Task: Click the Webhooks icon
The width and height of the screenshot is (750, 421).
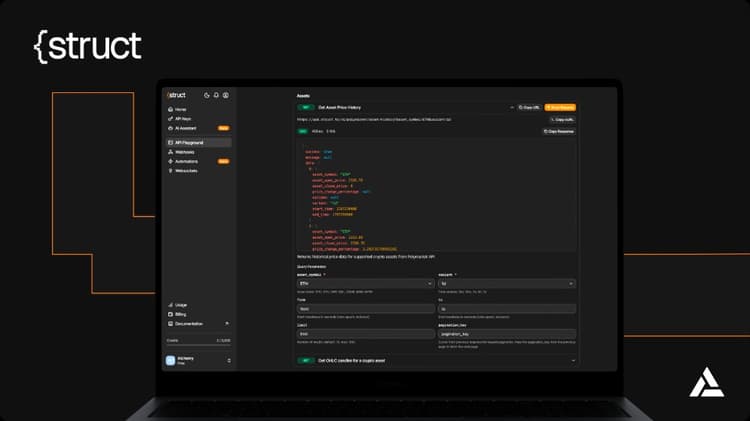Action: pyautogui.click(x=170, y=152)
